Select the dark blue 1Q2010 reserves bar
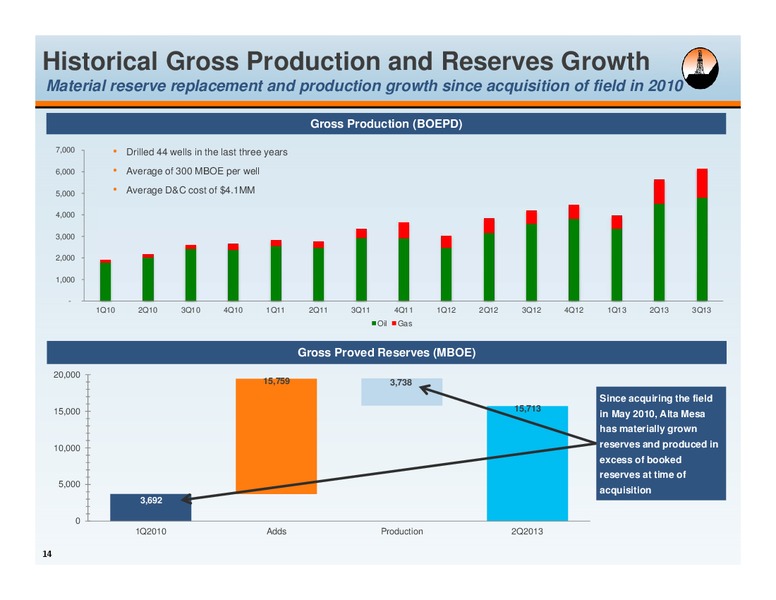This screenshot has width=776, height=600. [x=150, y=507]
